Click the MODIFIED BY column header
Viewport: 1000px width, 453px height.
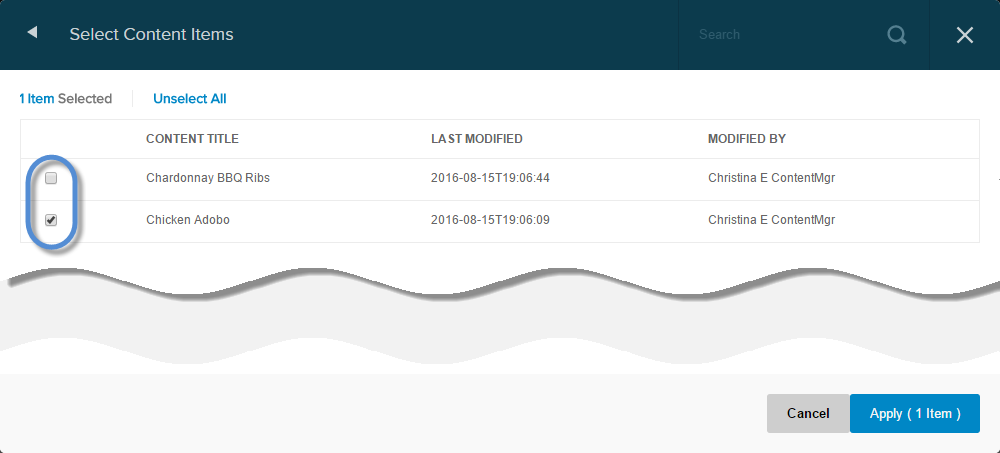coord(747,139)
